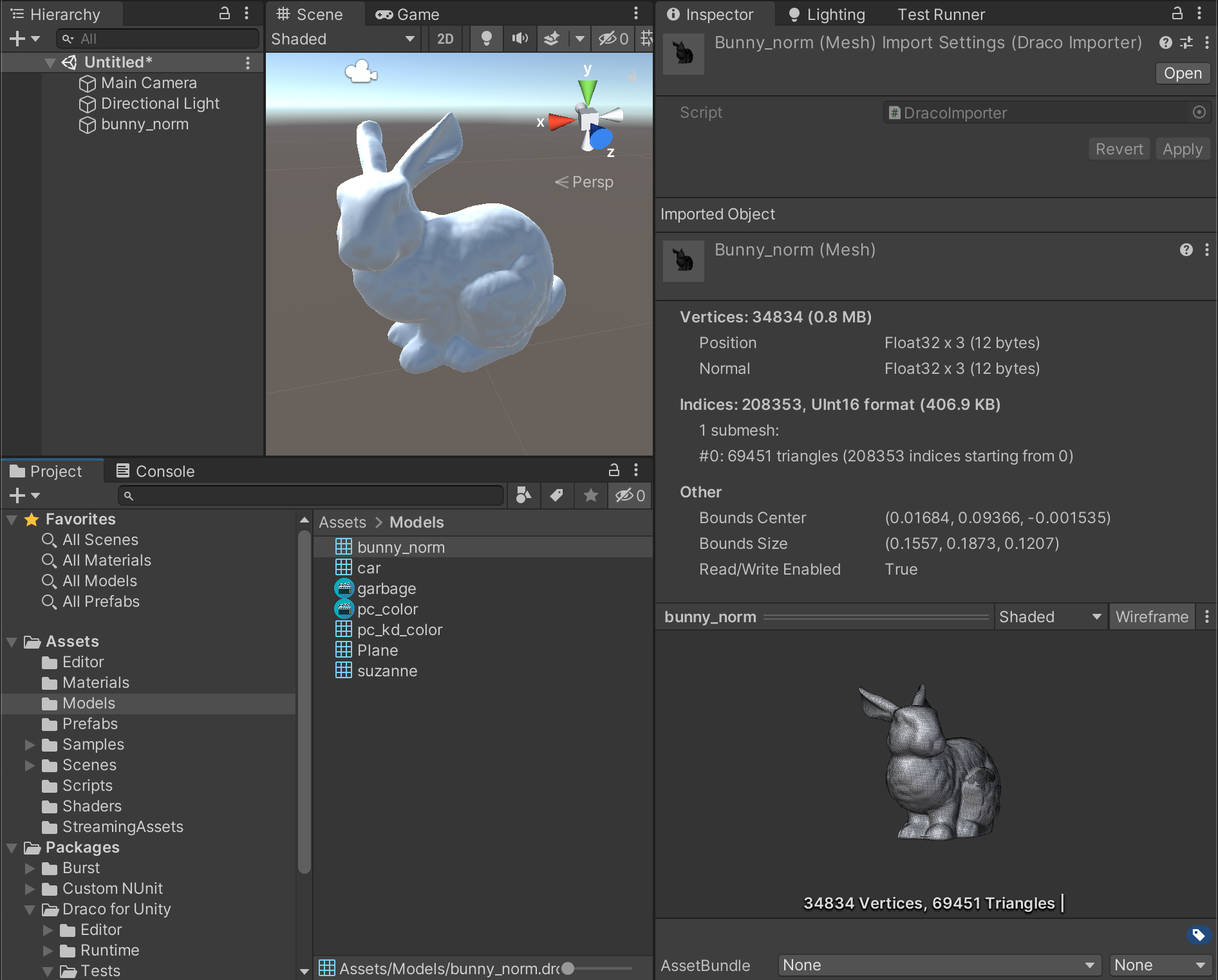1218x980 pixels.
Task: Click the search by type icon in Project
Action: coord(523,495)
